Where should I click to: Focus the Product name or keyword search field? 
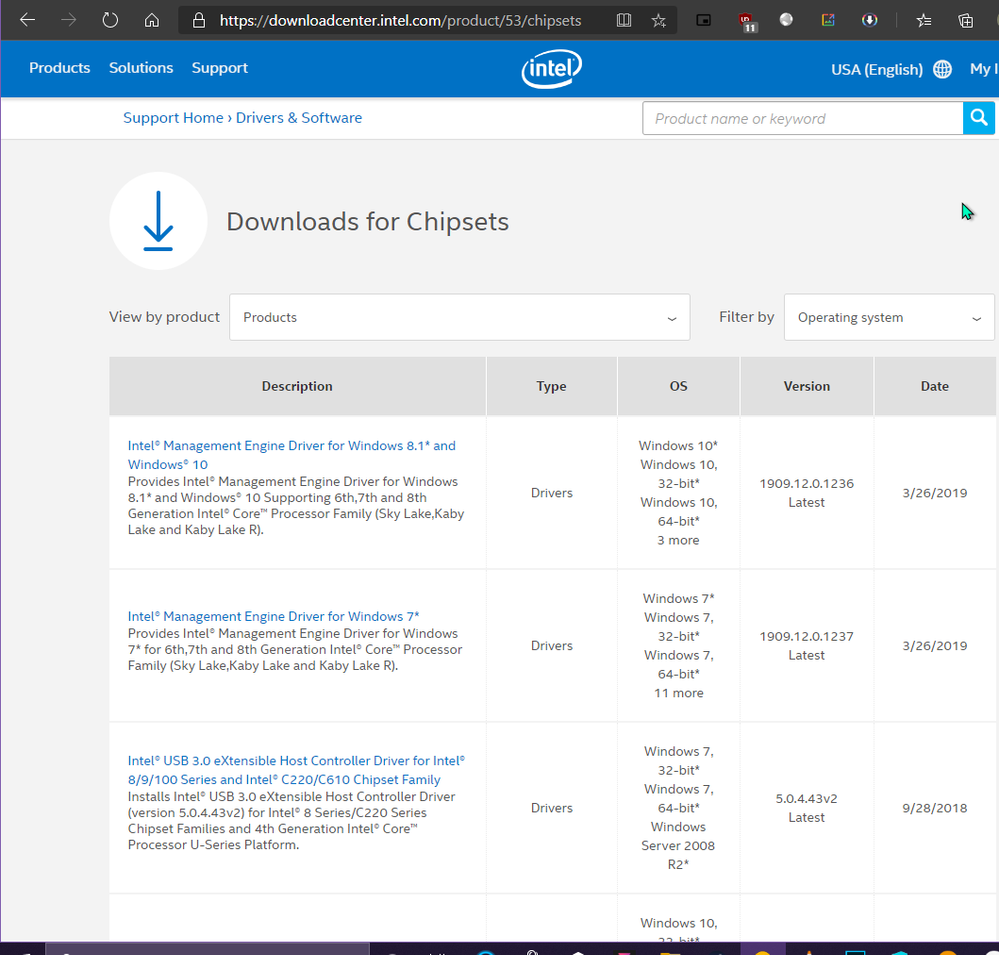[802, 118]
